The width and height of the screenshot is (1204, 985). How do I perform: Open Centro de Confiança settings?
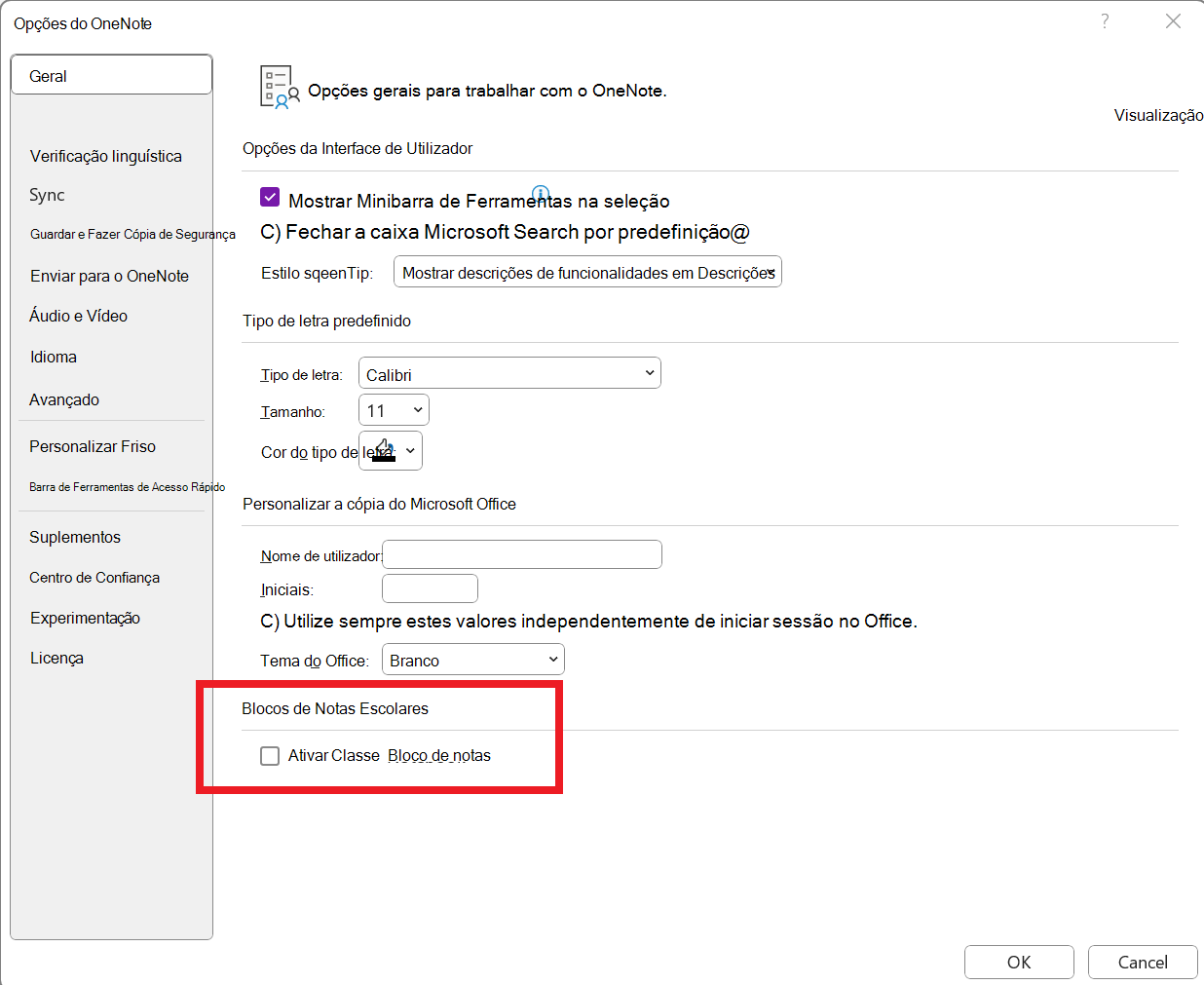coord(94,578)
